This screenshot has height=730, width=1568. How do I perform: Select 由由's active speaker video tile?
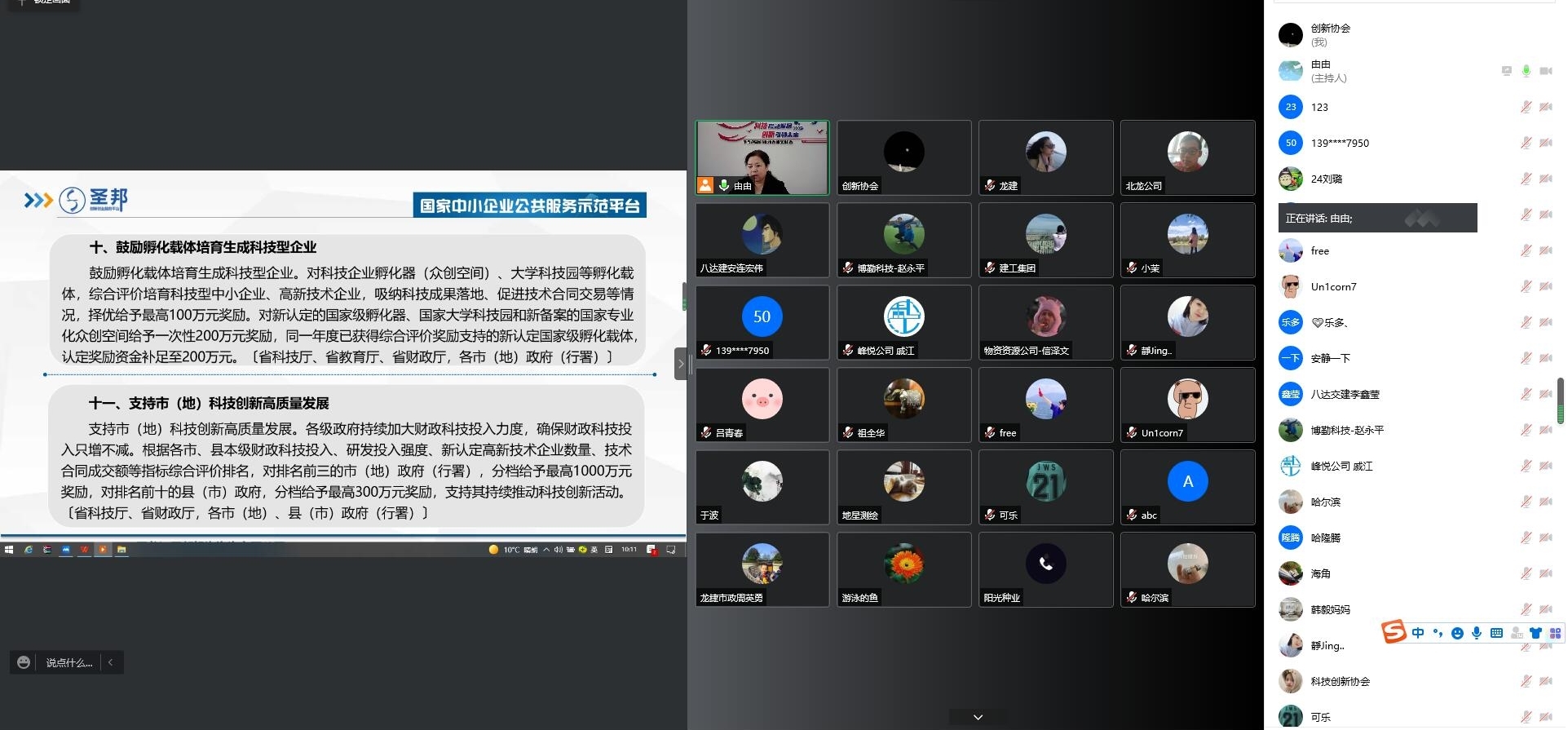click(762, 157)
